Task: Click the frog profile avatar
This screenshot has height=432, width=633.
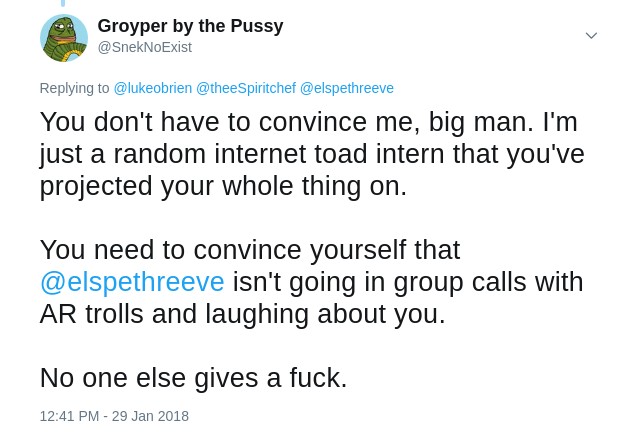Action: click(x=63, y=38)
